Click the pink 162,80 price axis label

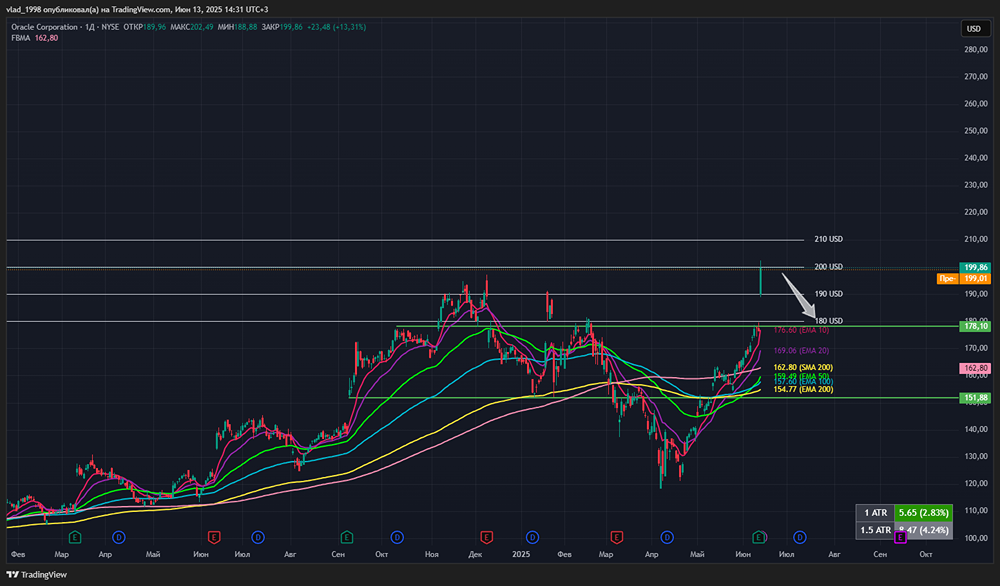click(x=975, y=369)
